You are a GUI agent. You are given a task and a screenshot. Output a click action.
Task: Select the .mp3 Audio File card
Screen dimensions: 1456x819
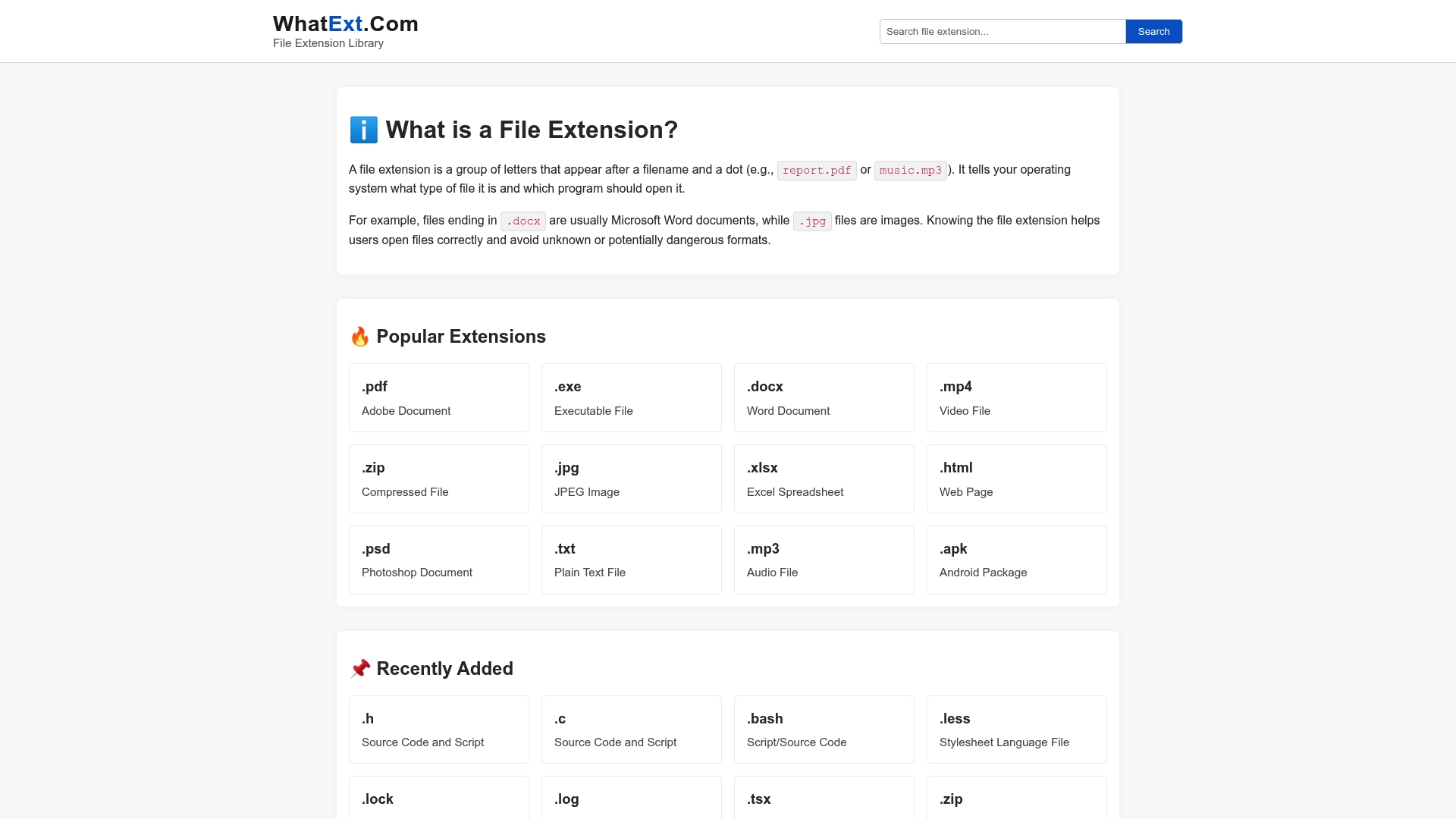[x=824, y=560]
